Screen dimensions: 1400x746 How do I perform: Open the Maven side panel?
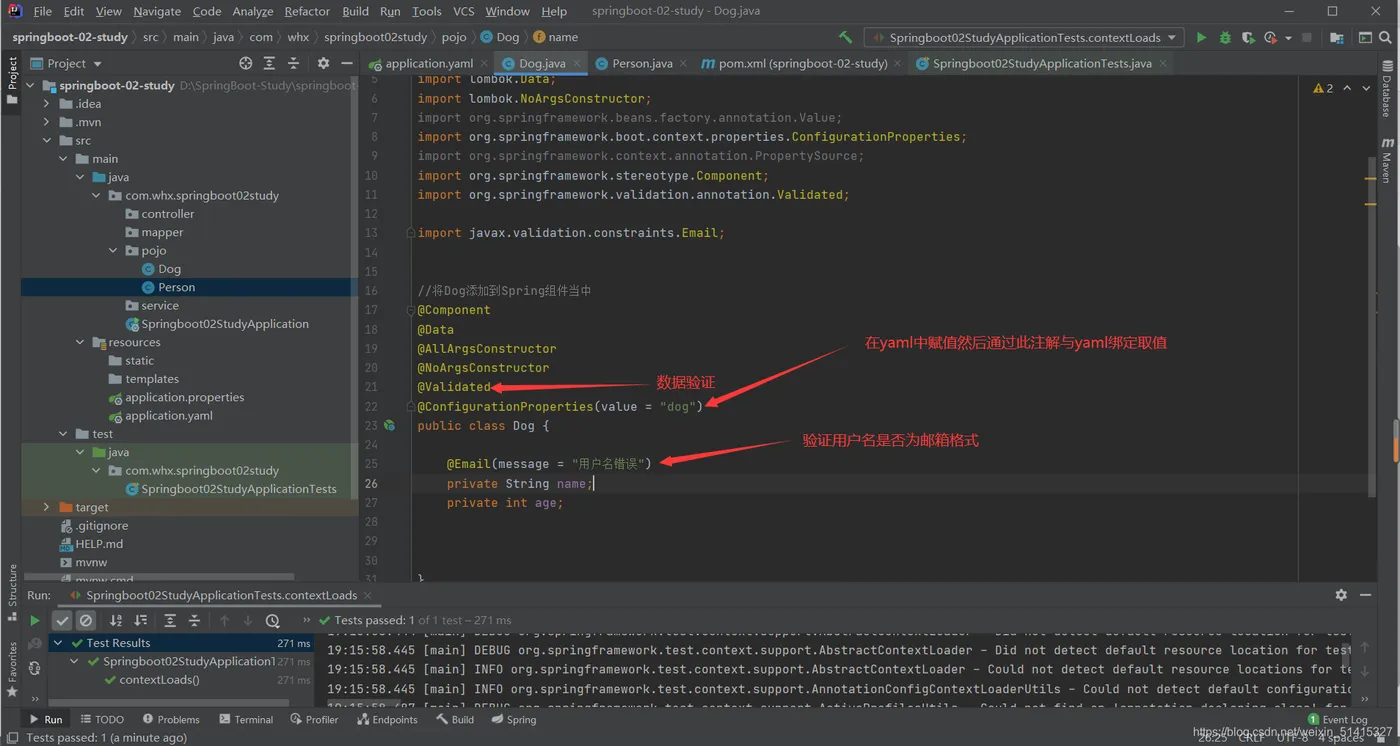(x=1387, y=160)
